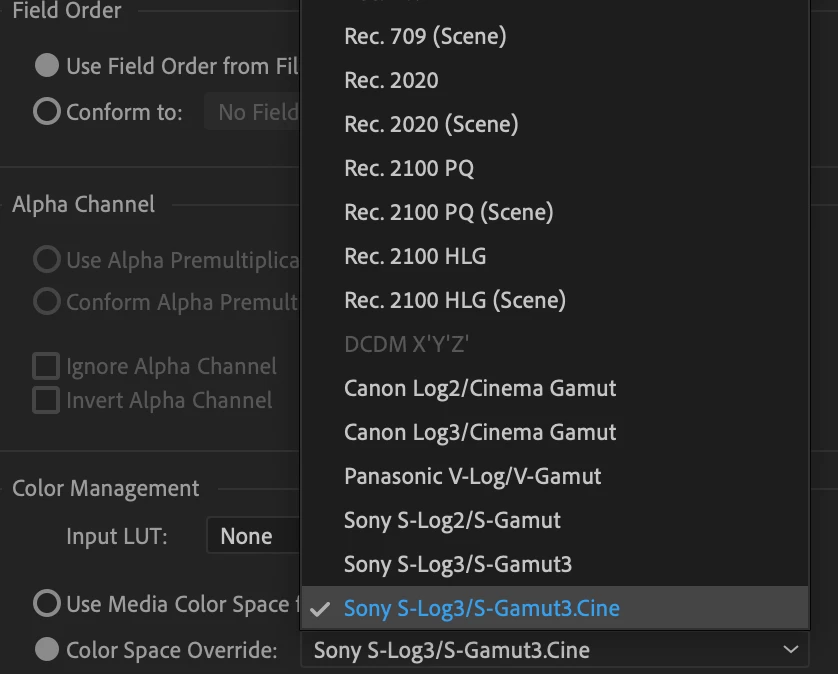The image size is (838, 674).
Task: Click Color Space Override dropdown chevron
Action: [x=790, y=650]
